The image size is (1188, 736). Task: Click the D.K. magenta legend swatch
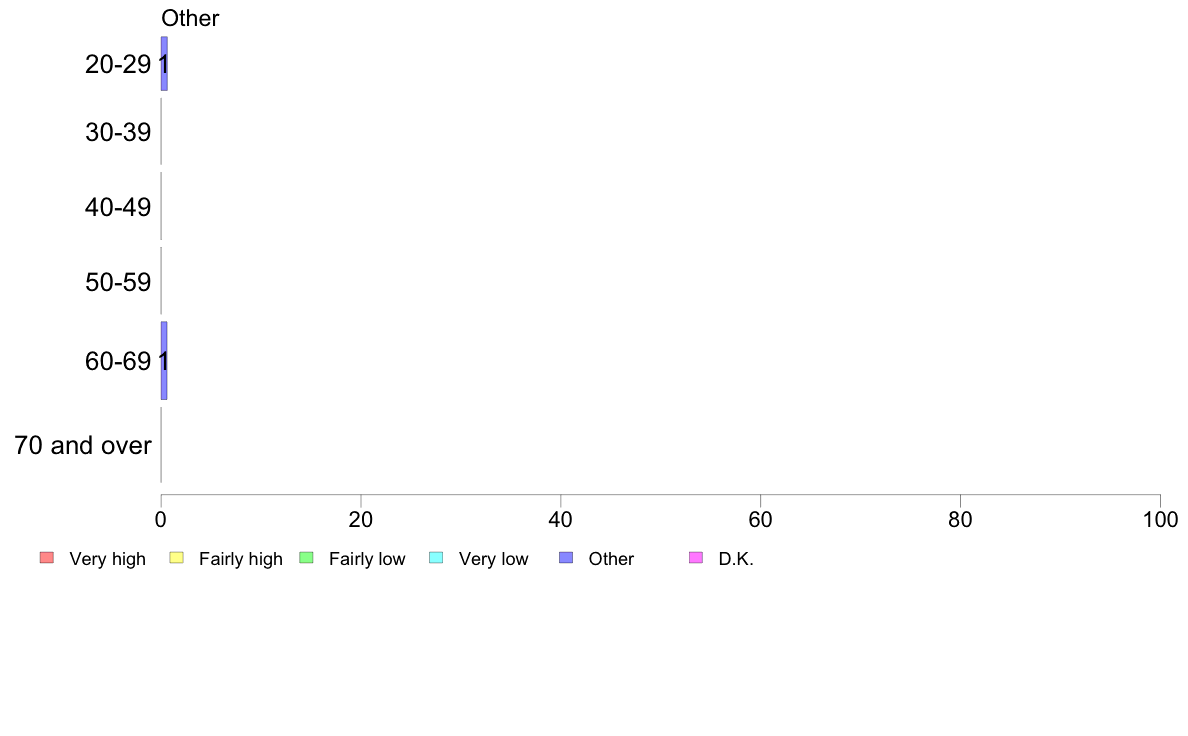[696, 558]
